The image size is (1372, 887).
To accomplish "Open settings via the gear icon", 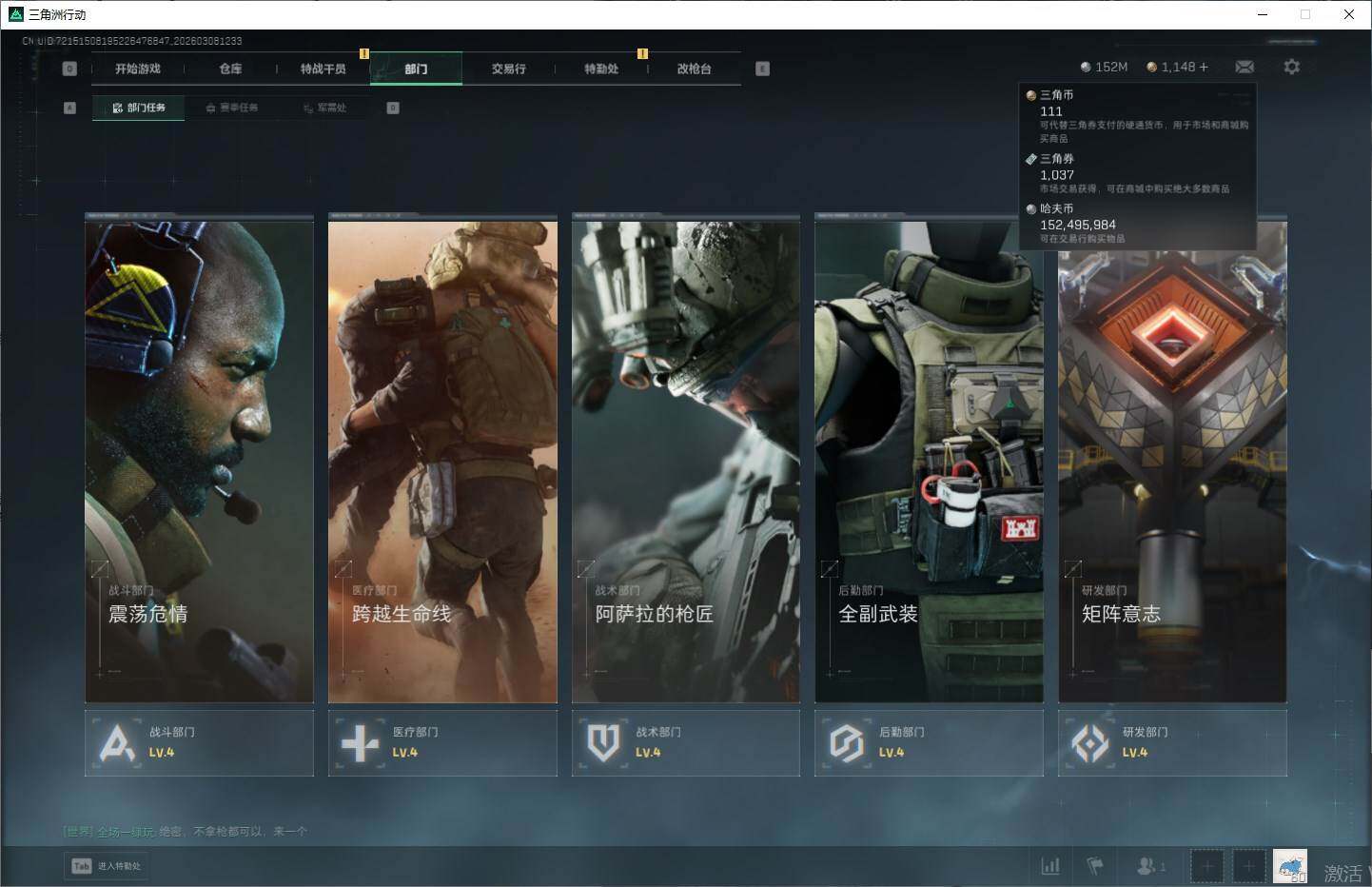I will coord(1291,67).
